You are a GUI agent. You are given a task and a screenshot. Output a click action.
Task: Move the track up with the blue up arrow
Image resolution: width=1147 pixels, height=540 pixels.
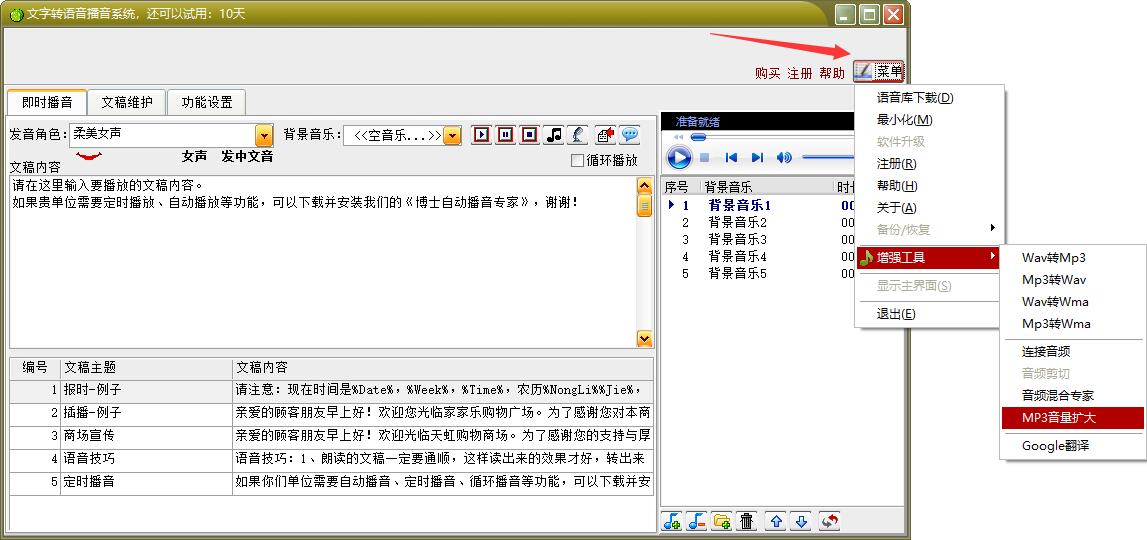point(776,521)
